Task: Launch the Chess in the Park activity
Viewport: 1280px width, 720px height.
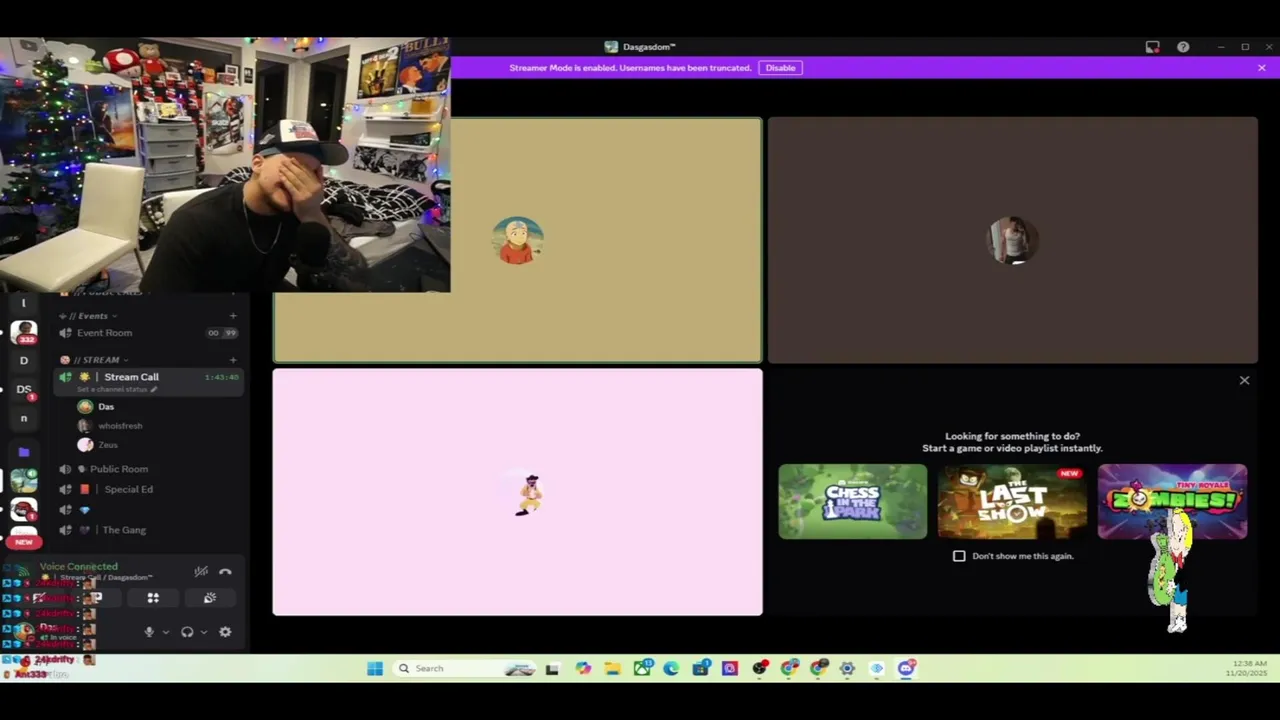Action: (853, 501)
